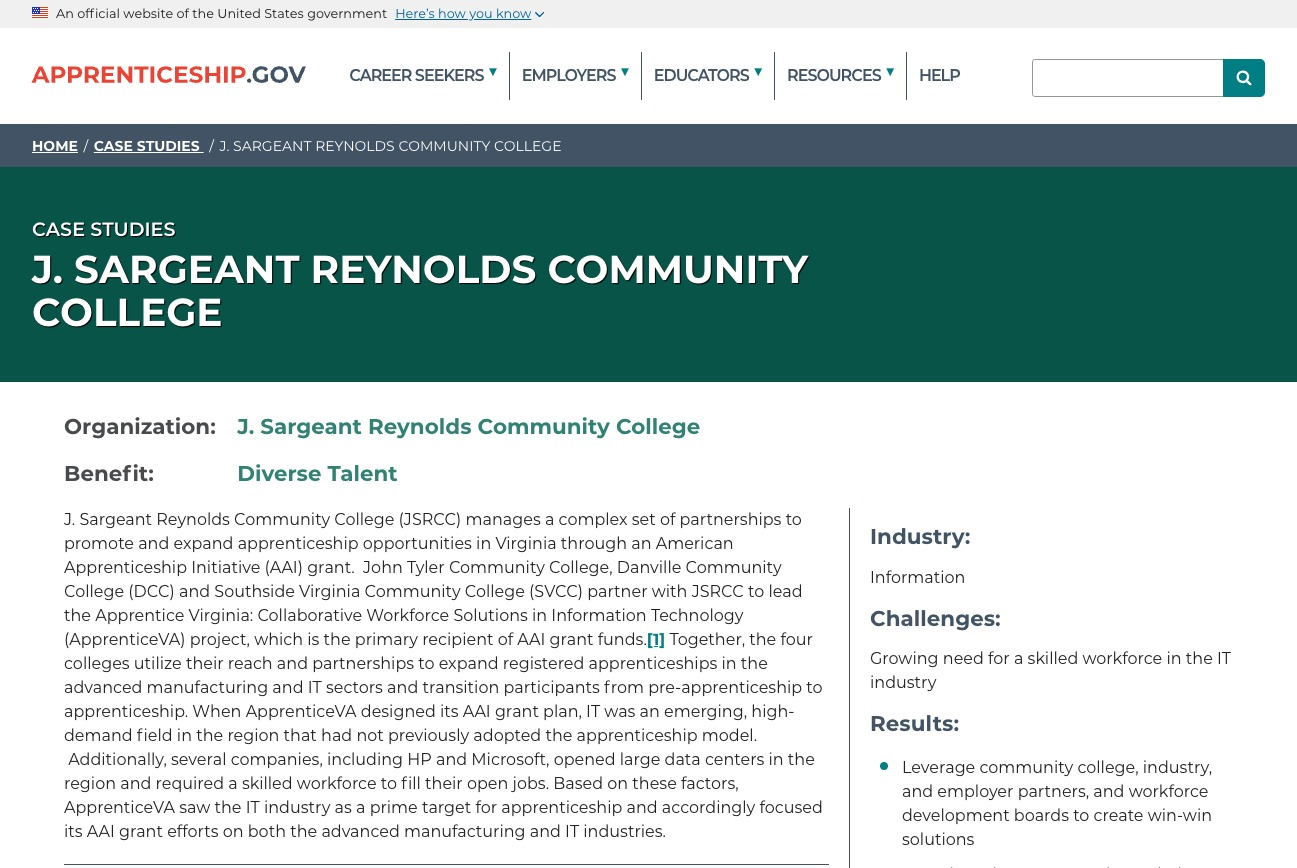Expand the Career Seekers dropdown arrow
Screen dimensions: 1297x868
coord(492,71)
